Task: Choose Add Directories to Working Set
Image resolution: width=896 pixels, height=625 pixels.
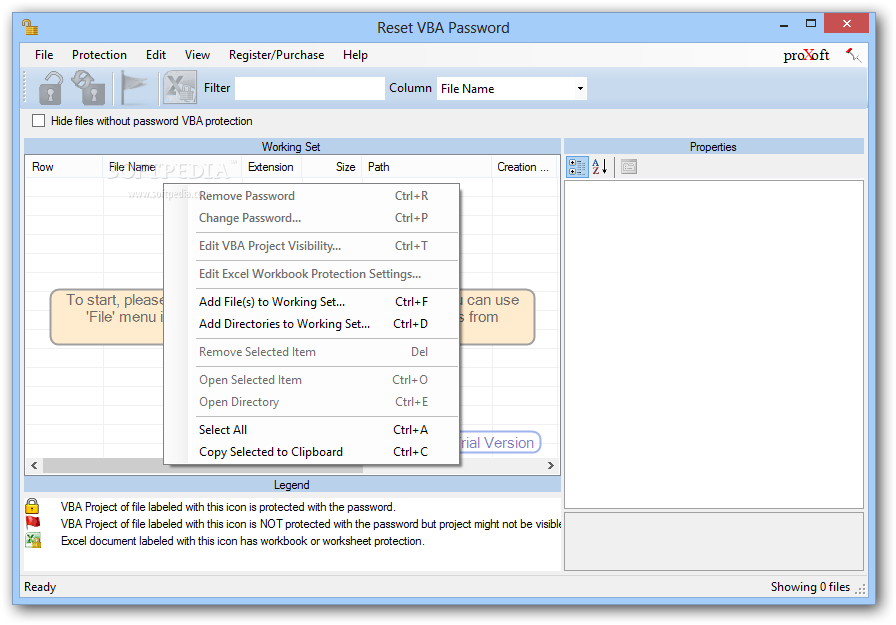Action: coord(311,324)
